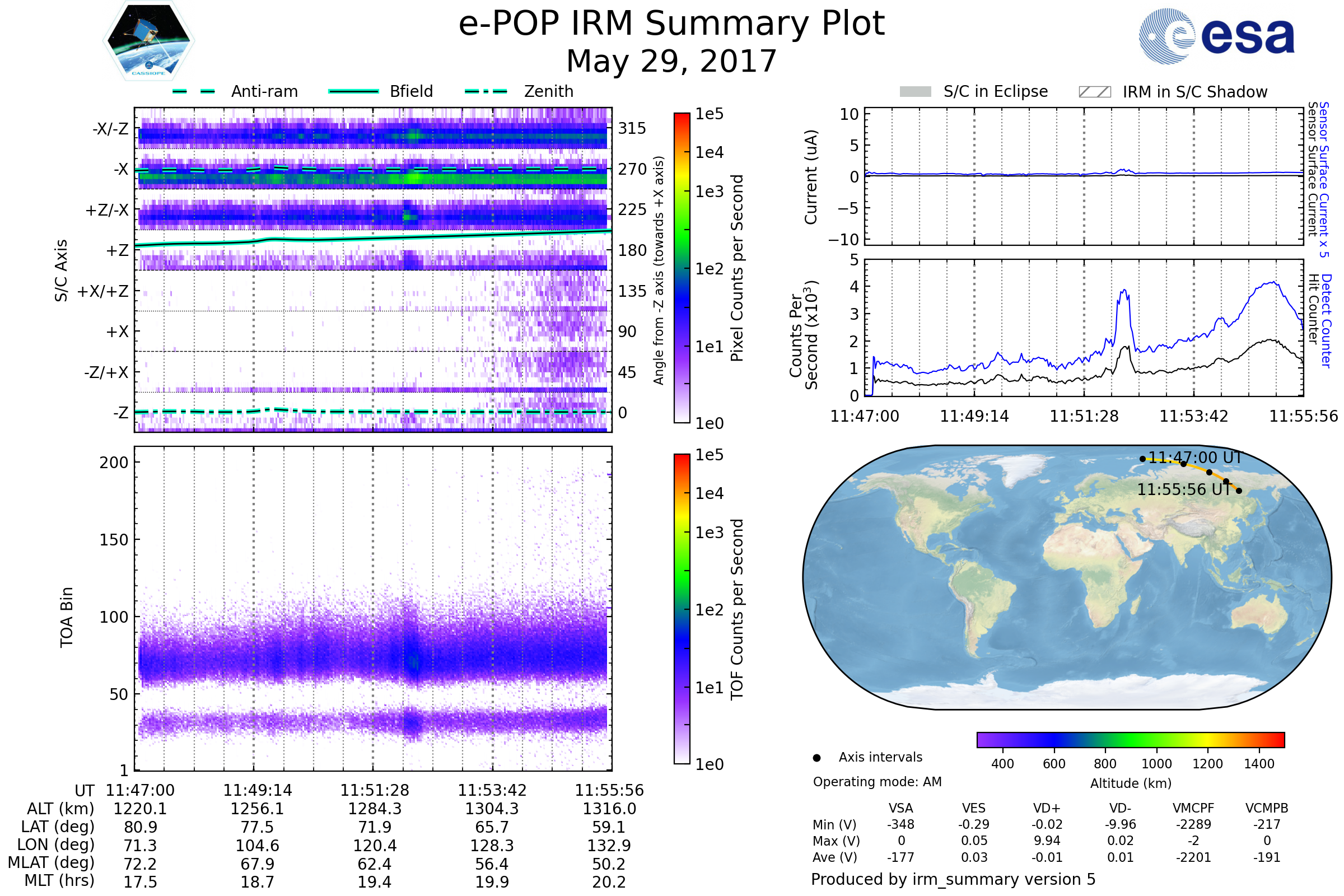
Task: Click the VSA column header in voltage table
Action: (x=900, y=808)
